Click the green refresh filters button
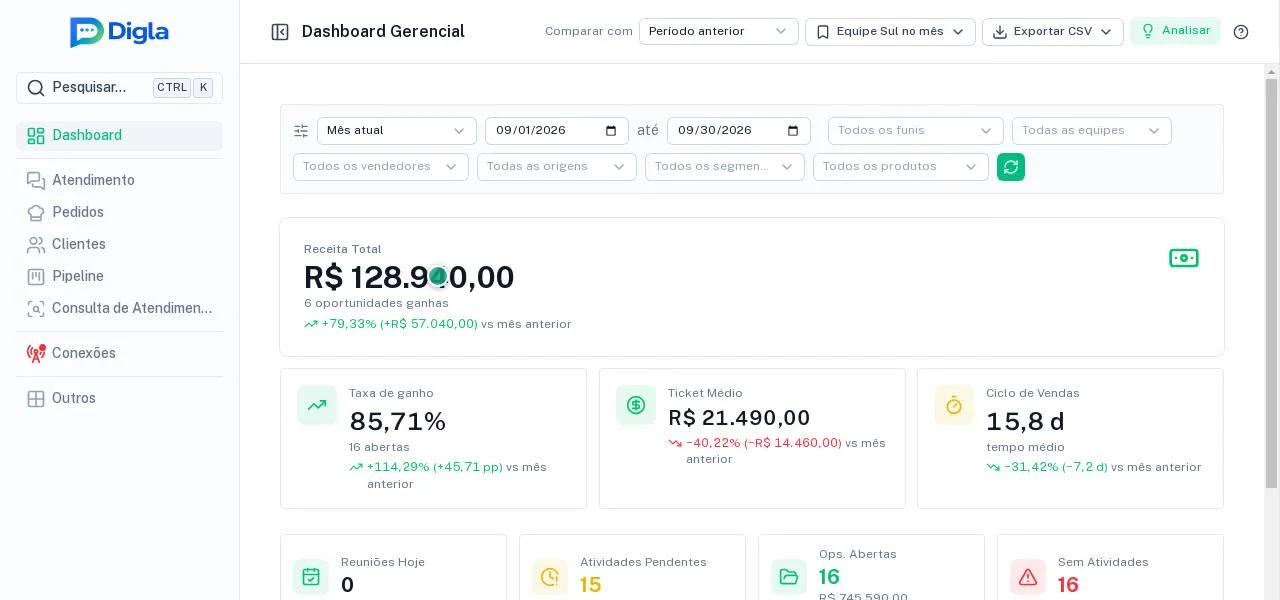 point(1011,167)
